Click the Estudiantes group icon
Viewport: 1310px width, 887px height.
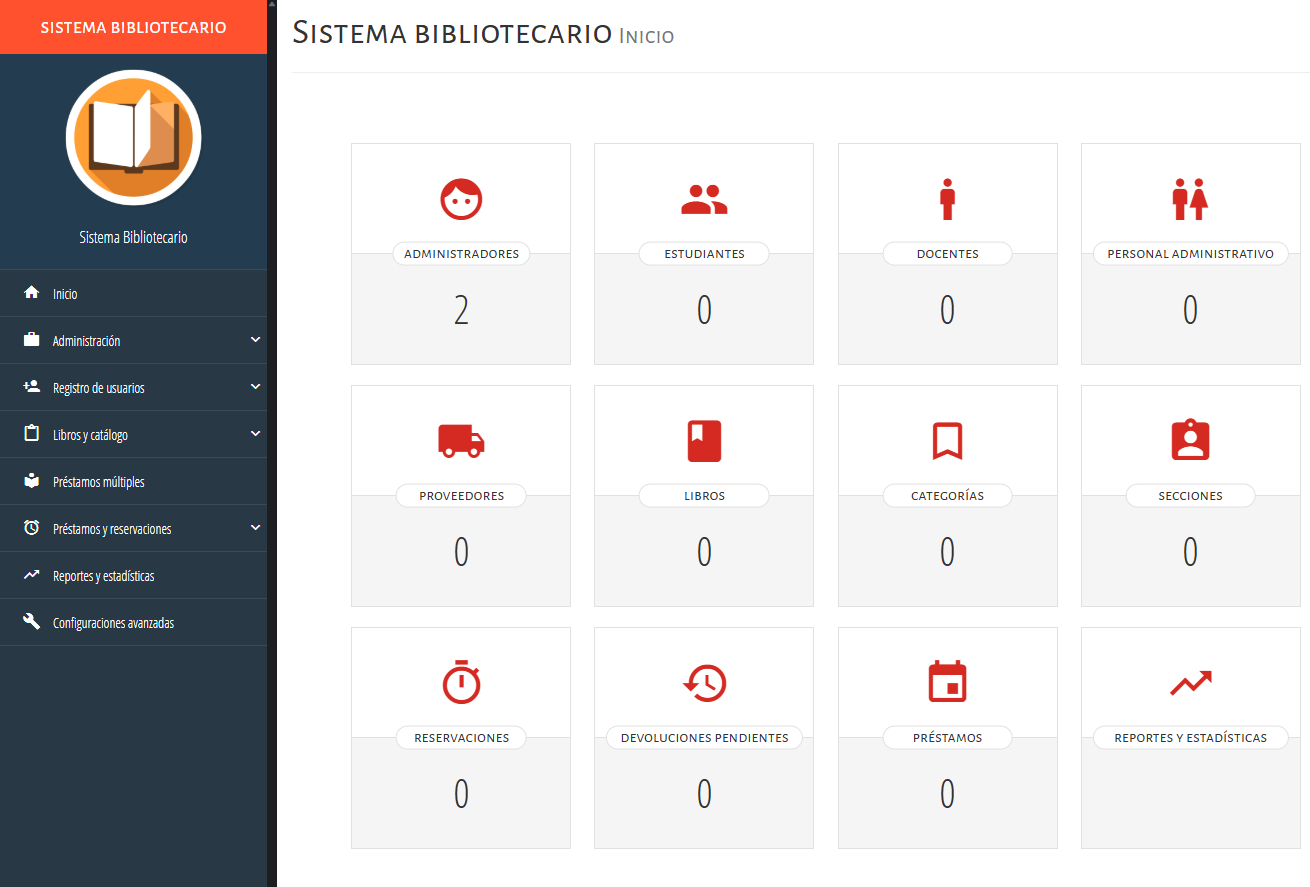[704, 199]
